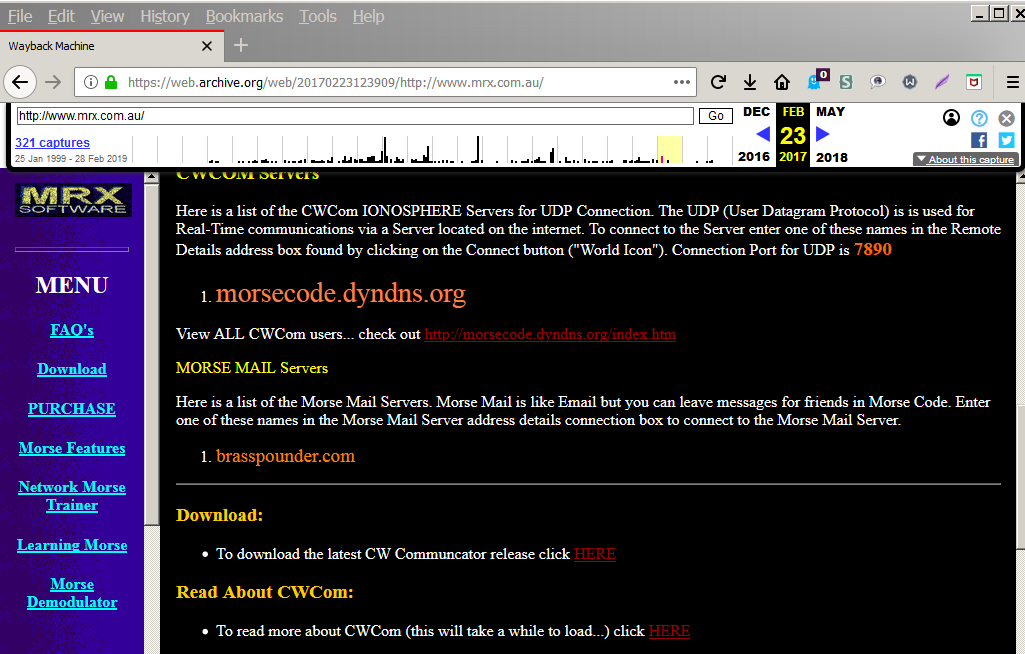Open Wayback Machine user account icon
This screenshot has width=1025, height=654.
pos(951,118)
